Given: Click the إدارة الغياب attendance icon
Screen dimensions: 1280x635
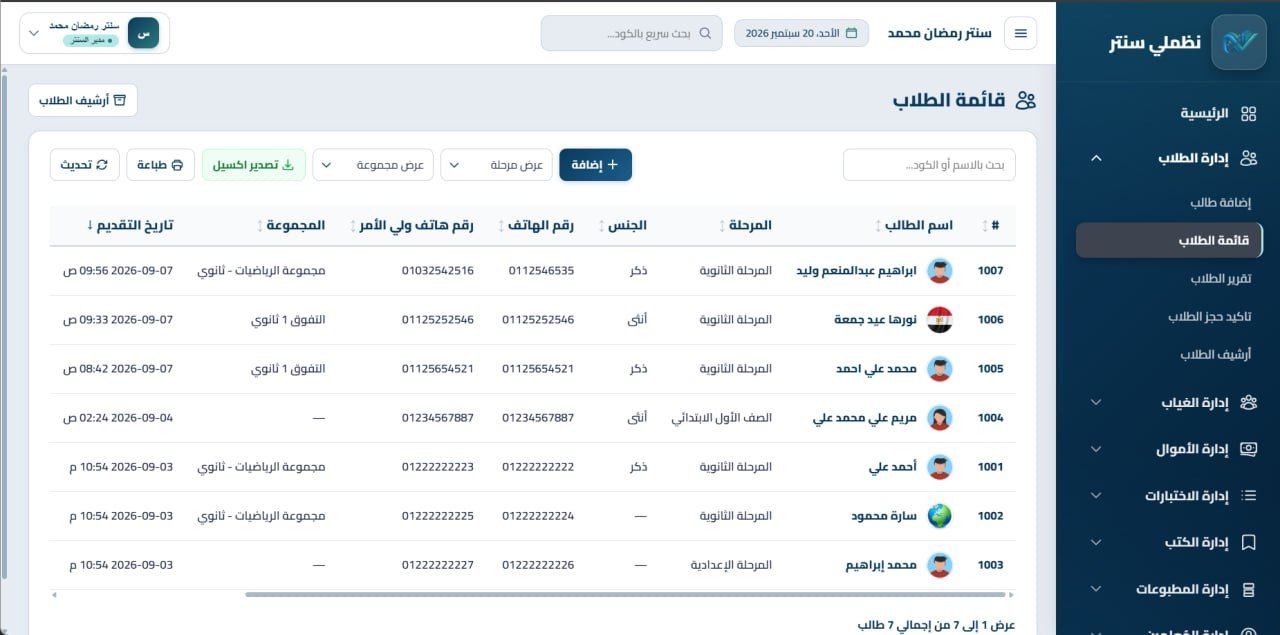Looking at the screenshot, I should (1248, 403).
